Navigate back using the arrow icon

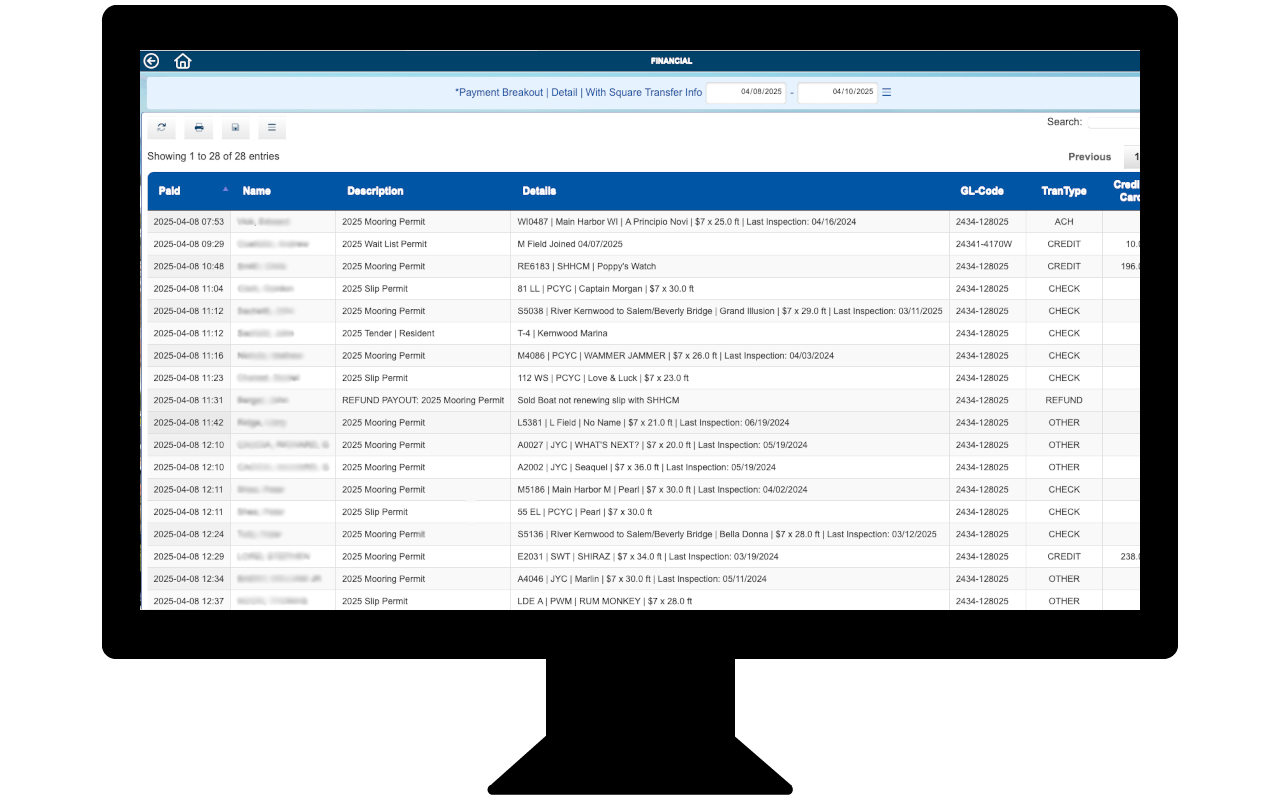click(151, 60)
